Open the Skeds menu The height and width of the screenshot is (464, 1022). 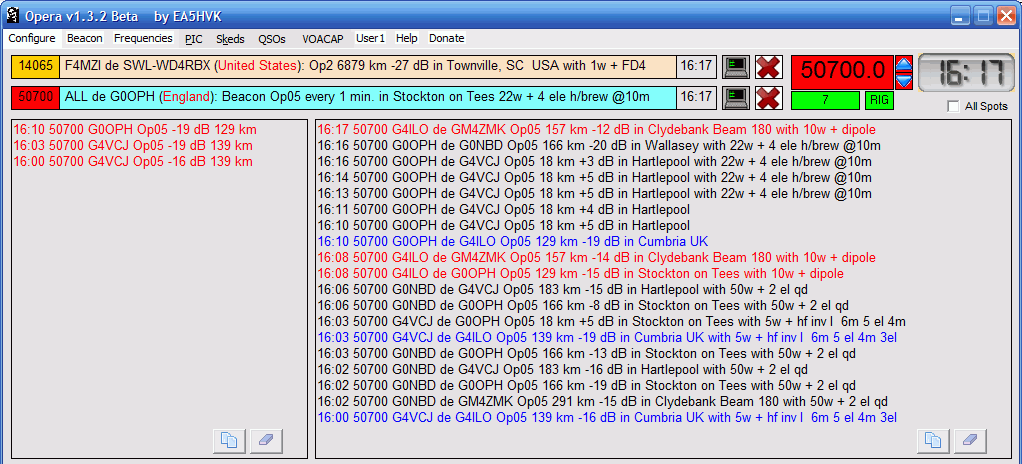click(230, 39)
